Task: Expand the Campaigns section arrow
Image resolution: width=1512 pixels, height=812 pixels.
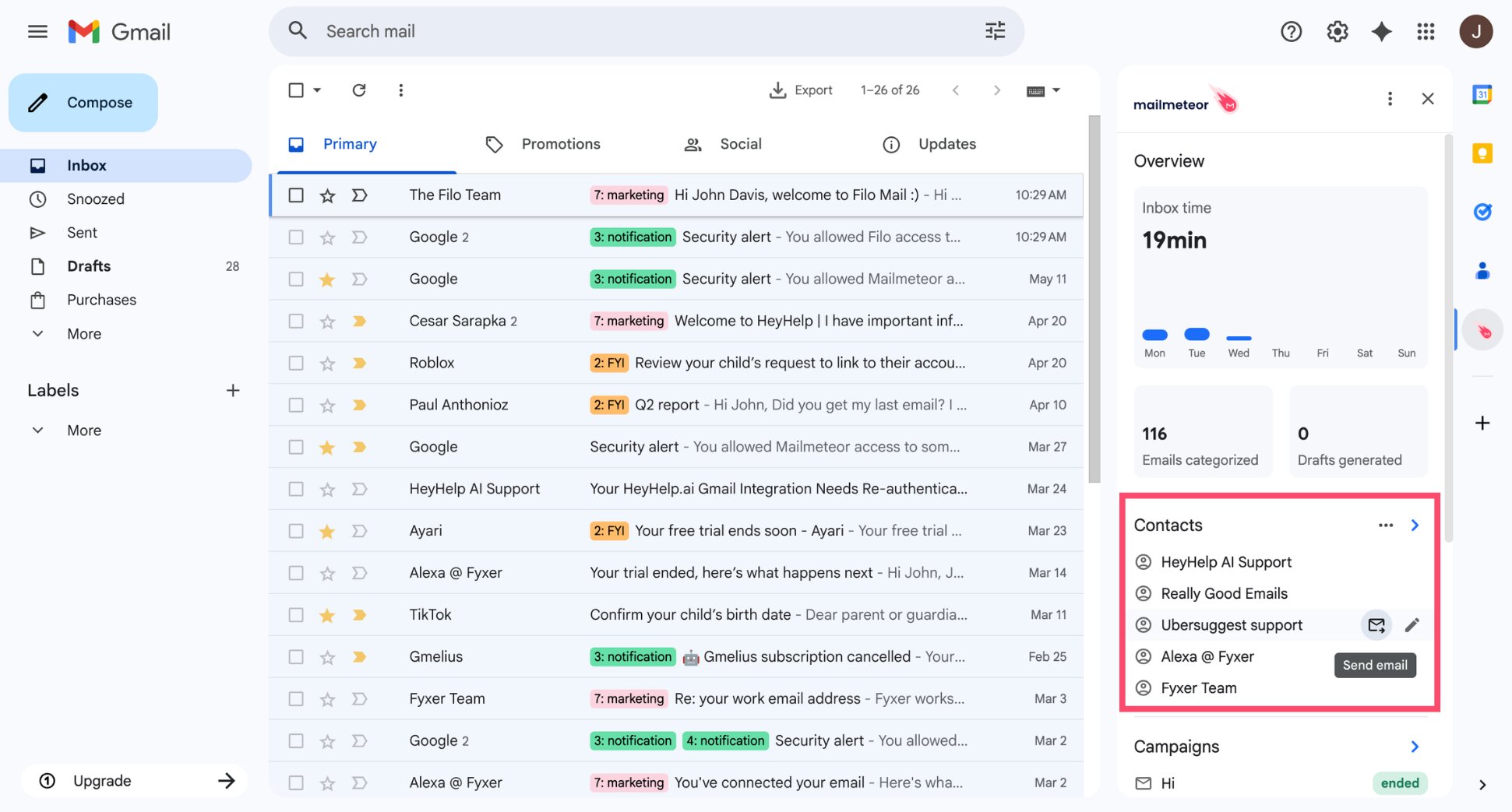Action: coord(1415,747)
